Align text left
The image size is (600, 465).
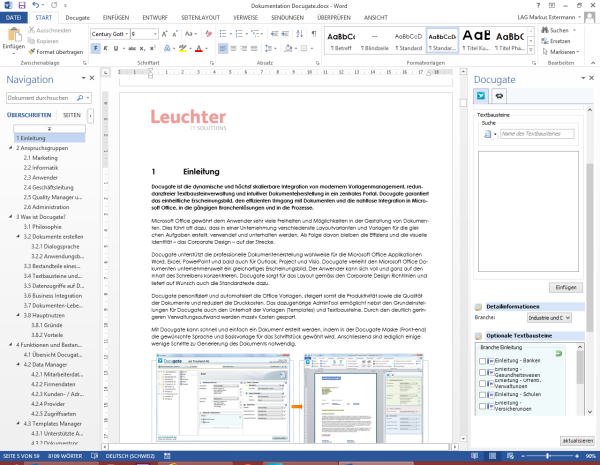coord(223,48)
